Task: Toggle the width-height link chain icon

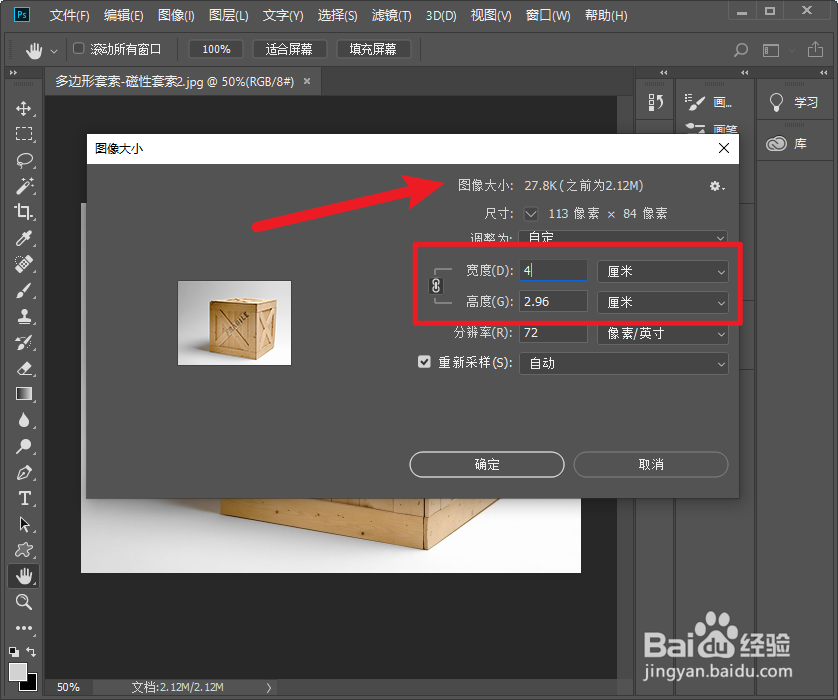Action: [x=436, y=286]
